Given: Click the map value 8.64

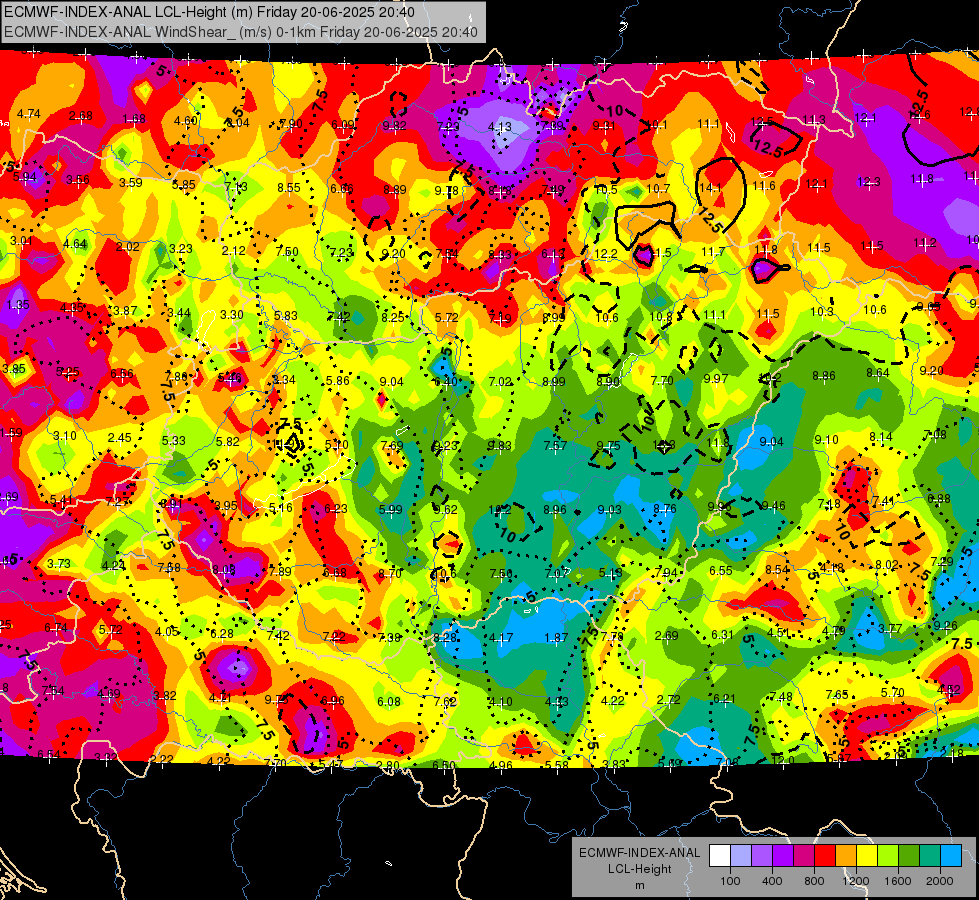Looking at the screenshot, I should [x=878, y=373].
